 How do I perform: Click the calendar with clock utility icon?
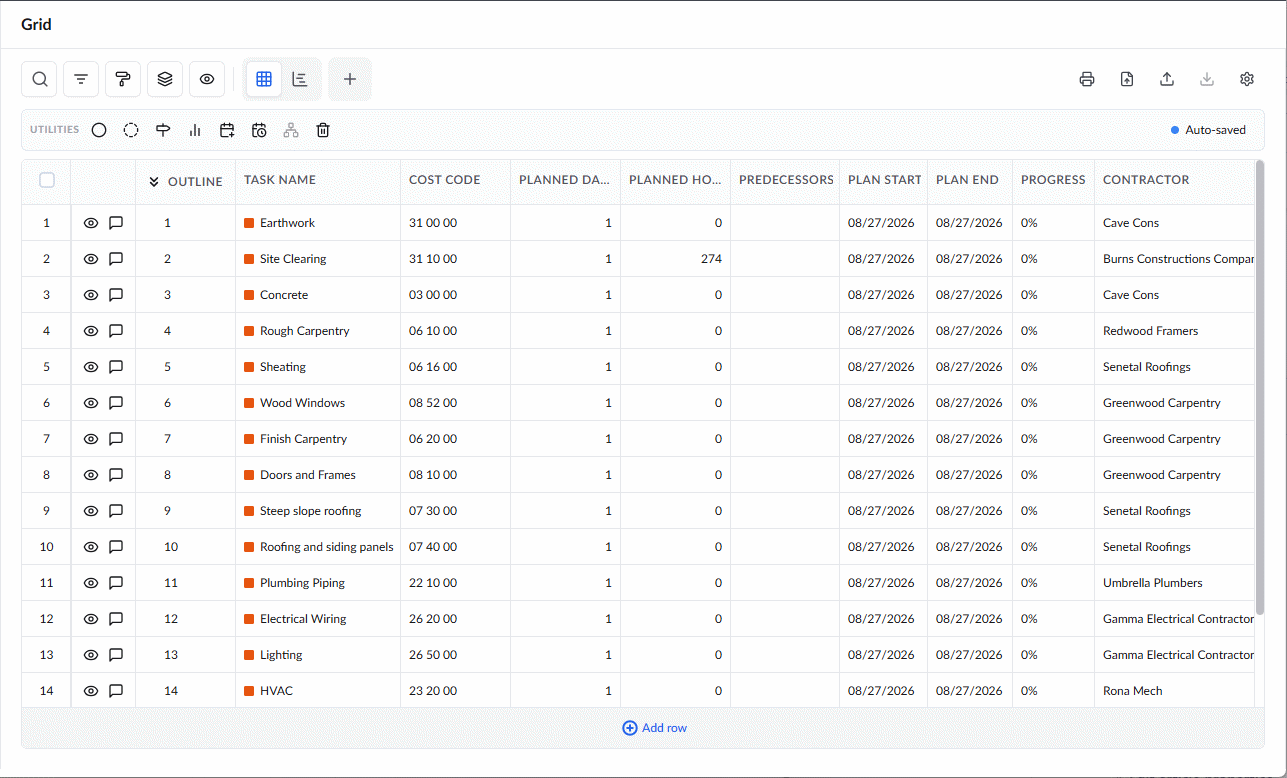click(x=259, y=130)
